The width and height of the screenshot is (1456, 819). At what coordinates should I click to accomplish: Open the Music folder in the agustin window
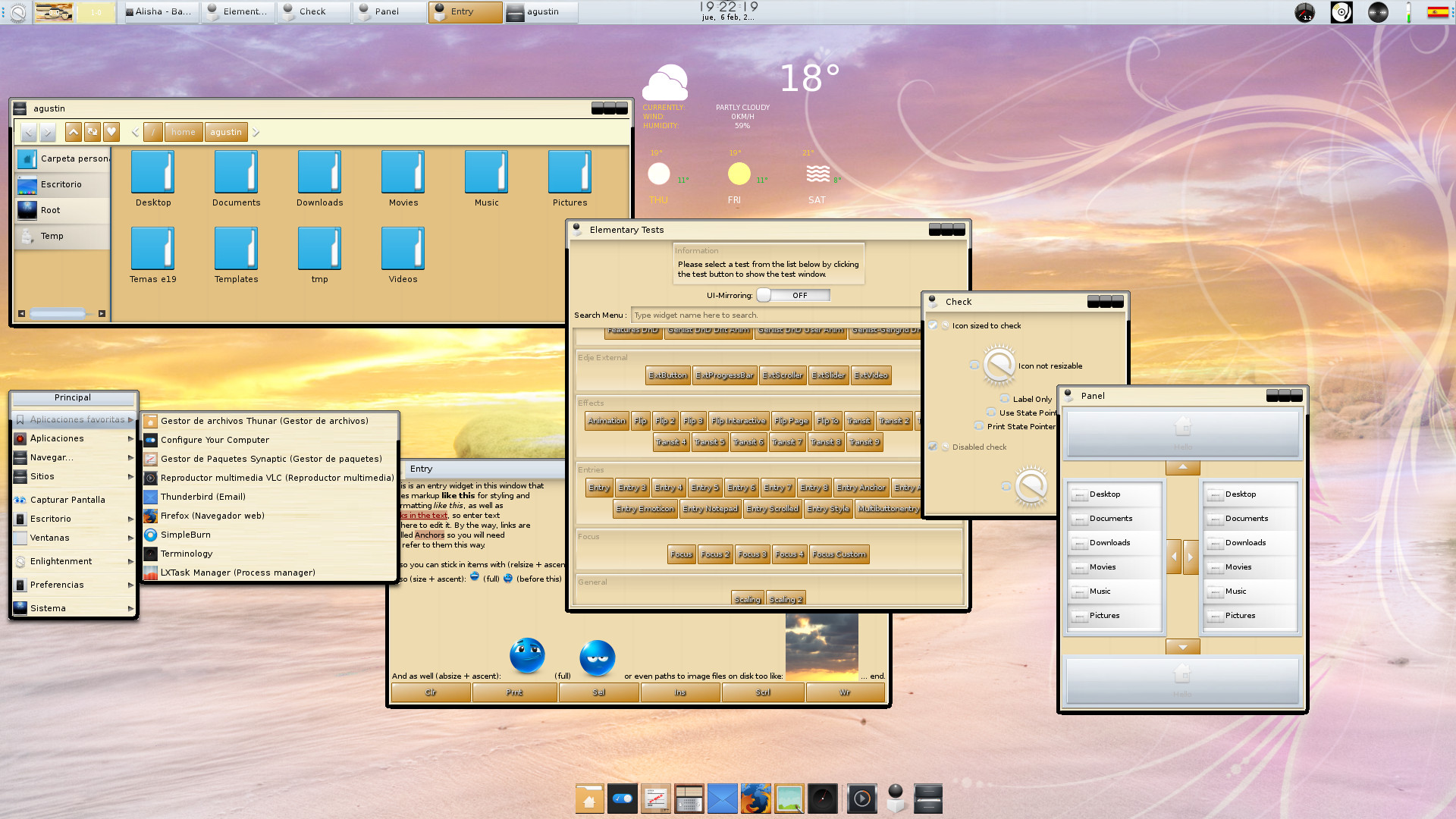tap(487, 179)
